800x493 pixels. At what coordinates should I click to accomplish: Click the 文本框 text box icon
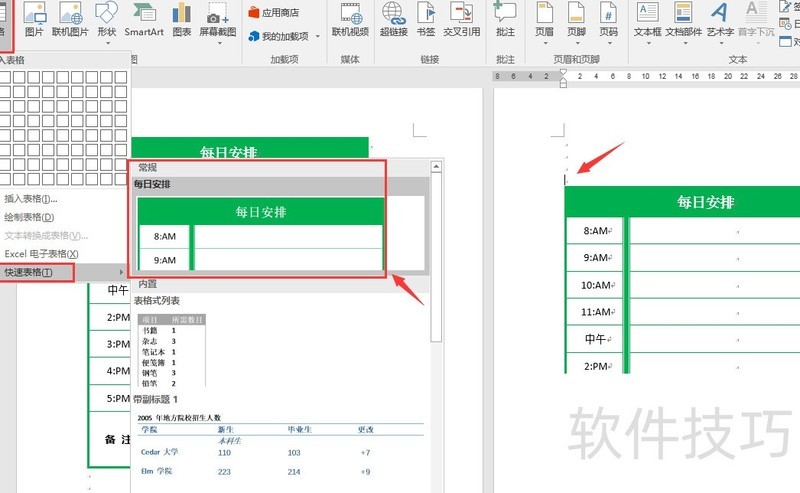(647, 18)
